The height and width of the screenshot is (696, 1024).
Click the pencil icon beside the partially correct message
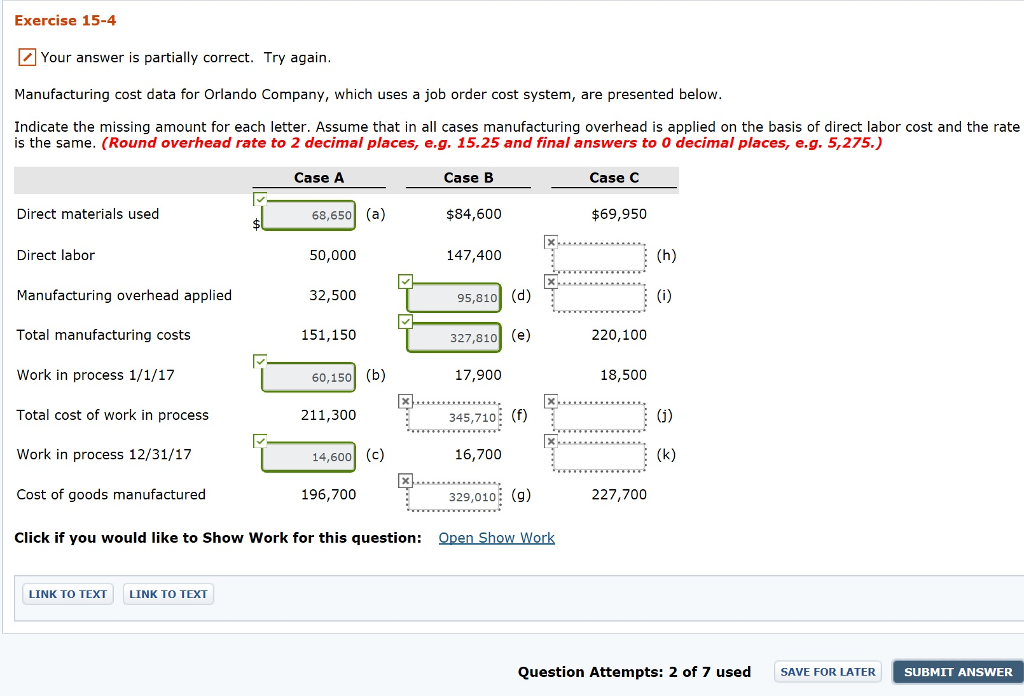pos(26,57)
